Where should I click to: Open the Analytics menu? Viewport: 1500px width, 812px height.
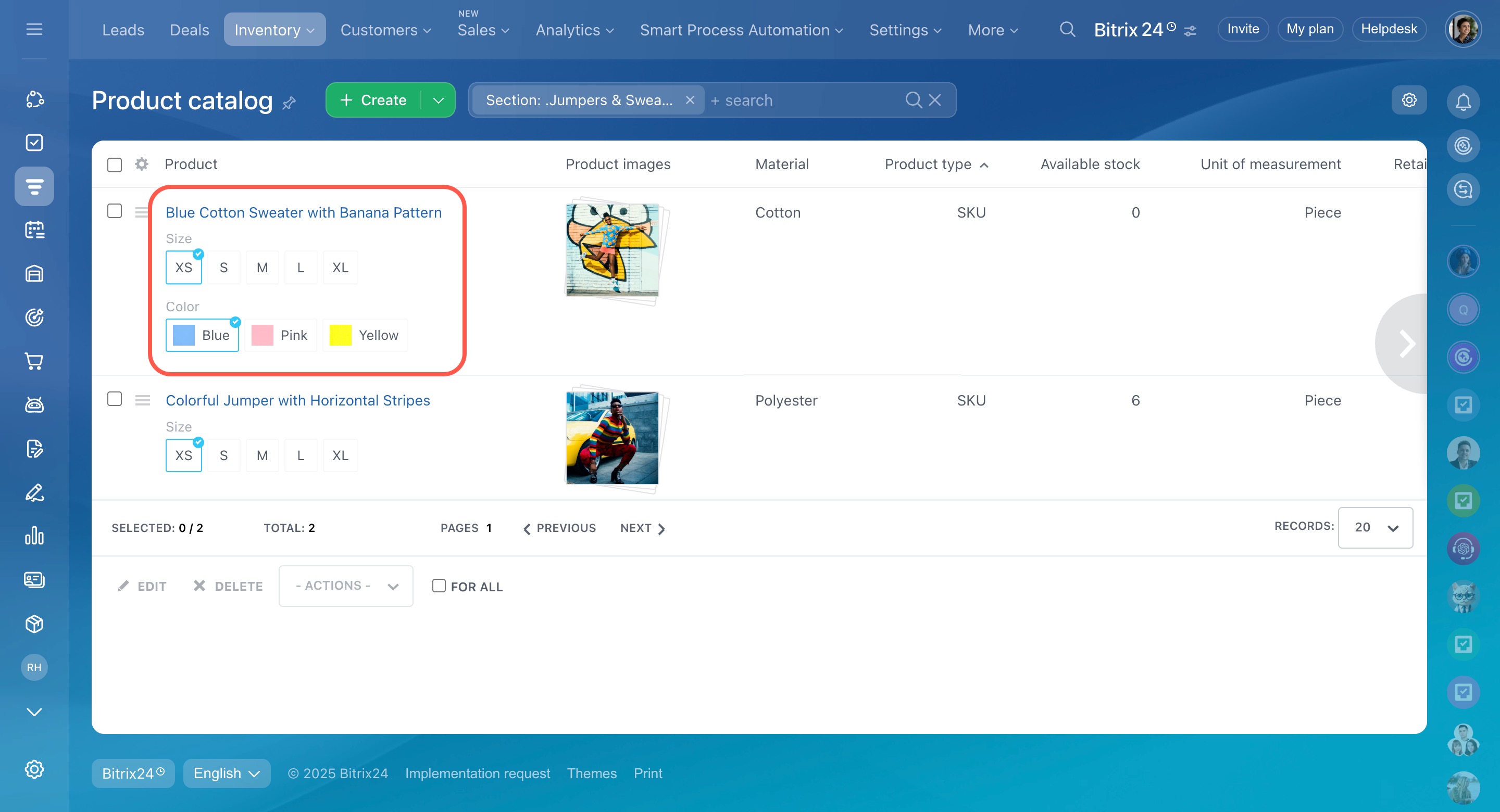(x=574, y=30)
